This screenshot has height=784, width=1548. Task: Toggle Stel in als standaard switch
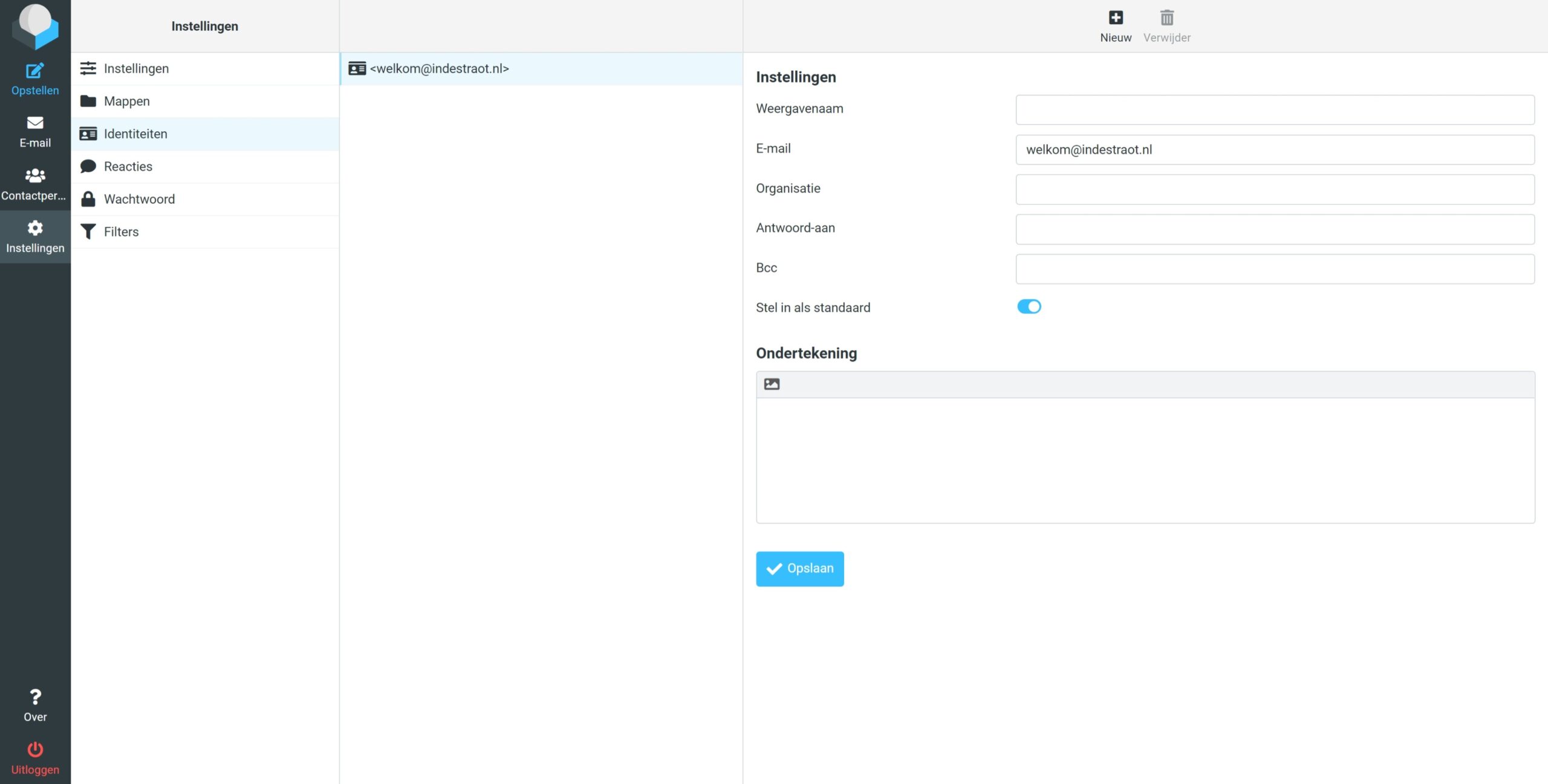1029,307
